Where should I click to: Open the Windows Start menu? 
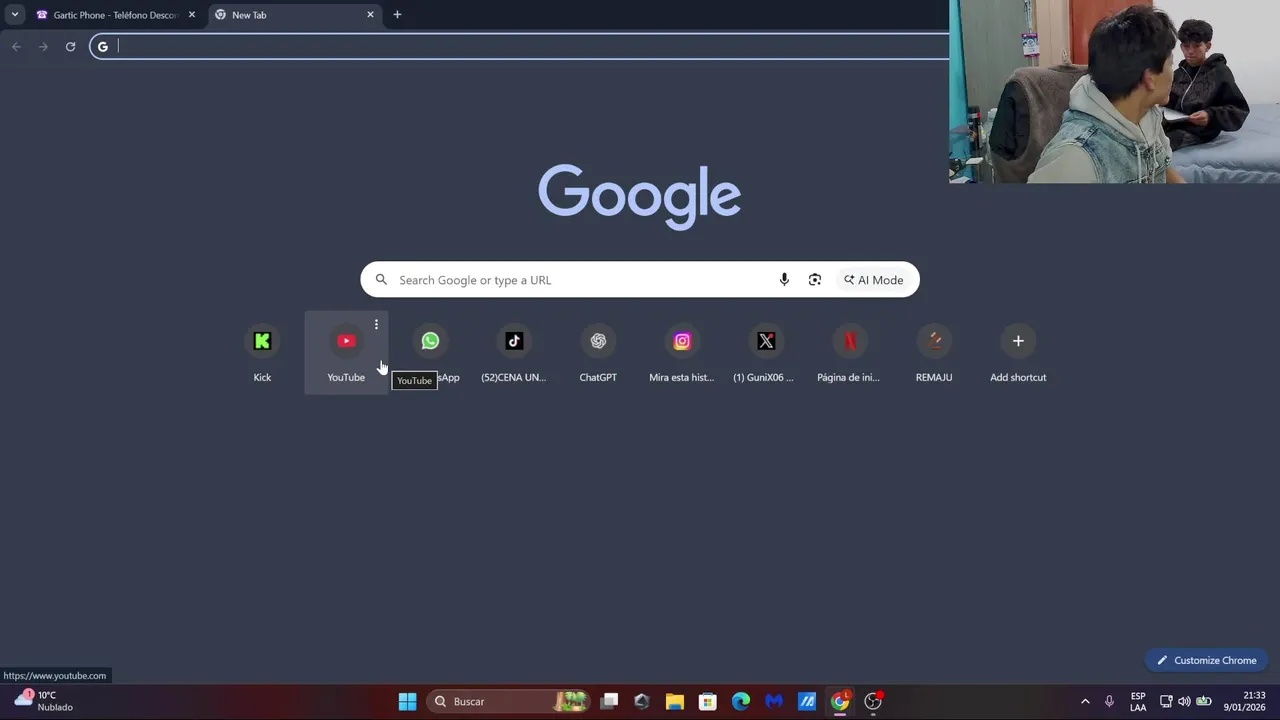click(407, 701)
